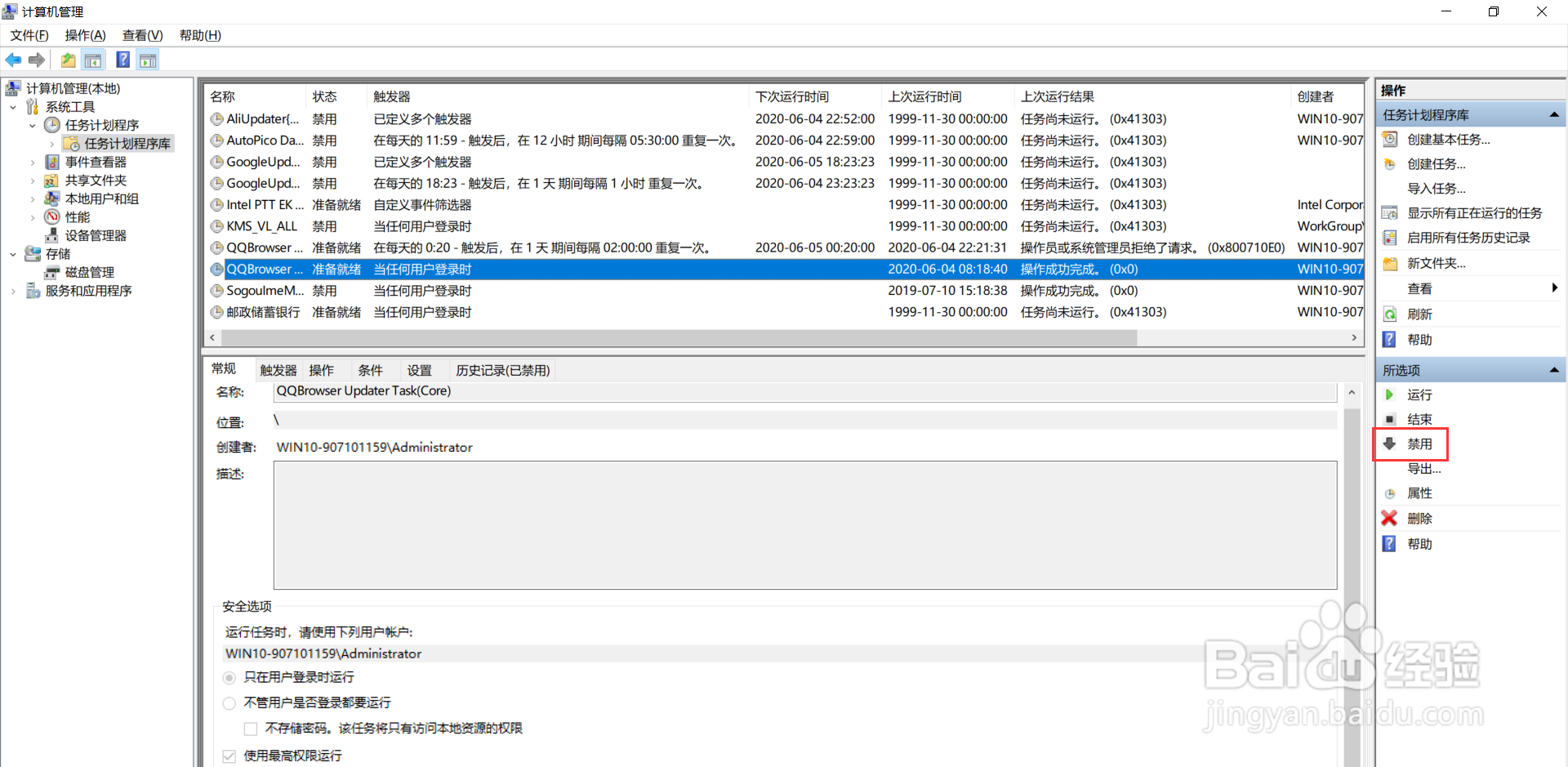The height and width of the screenshot is (767, 1568).
Task: Click the 设备管理器 tree icon
Action: click(x=52, y=235)
